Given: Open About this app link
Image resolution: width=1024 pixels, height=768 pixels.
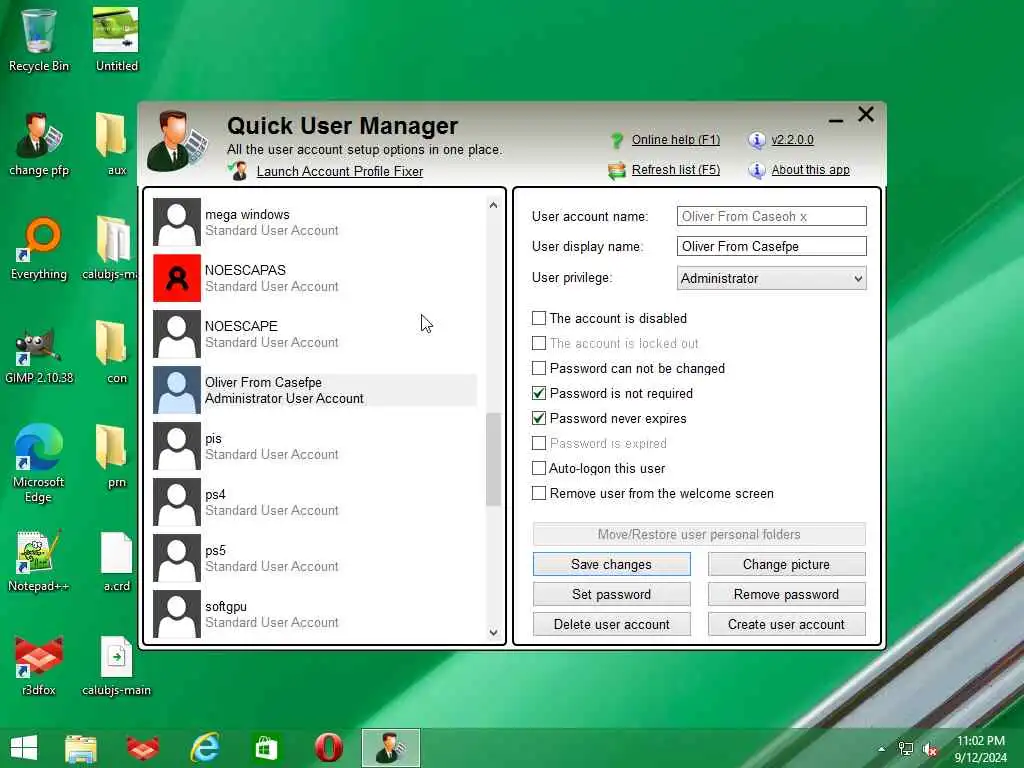Looking at the screenshot, I should 810,170.
